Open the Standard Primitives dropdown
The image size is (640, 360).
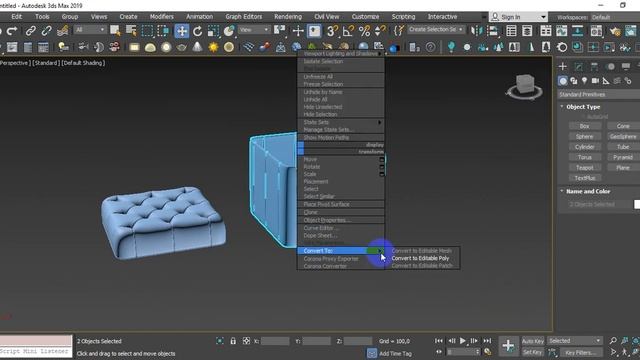coord(599,94)
